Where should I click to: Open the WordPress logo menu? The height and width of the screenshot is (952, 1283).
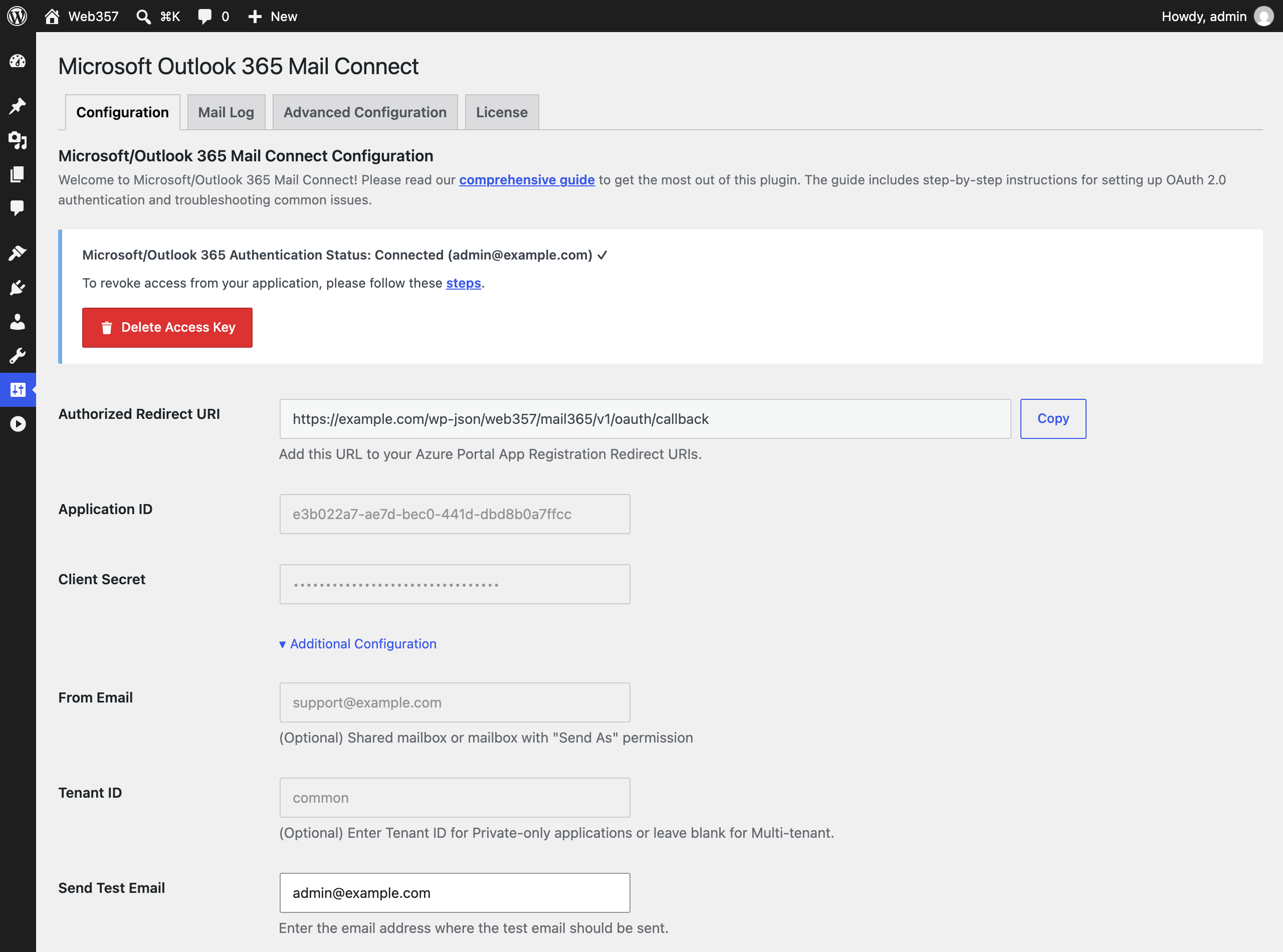point(18,16)
